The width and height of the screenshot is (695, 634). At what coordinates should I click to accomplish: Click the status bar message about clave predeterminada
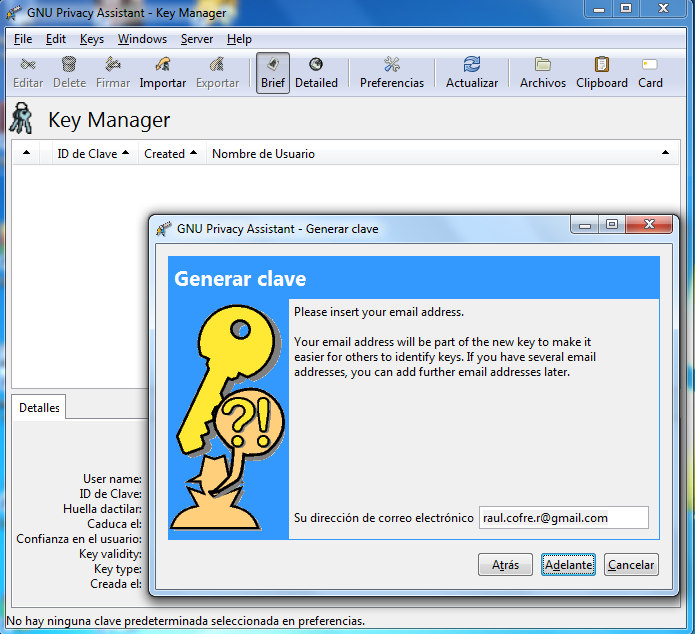186,621
